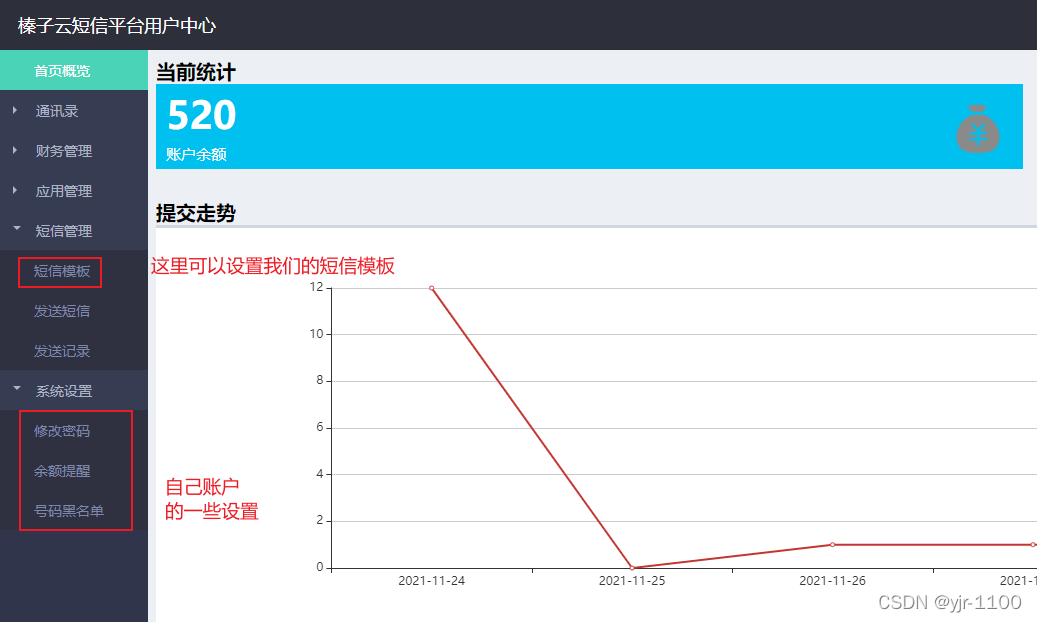The width and height of the screenshot is (1037, 622).
Task: Click the 榛子云短信平台用户中心 title
Action: point(116,25)
